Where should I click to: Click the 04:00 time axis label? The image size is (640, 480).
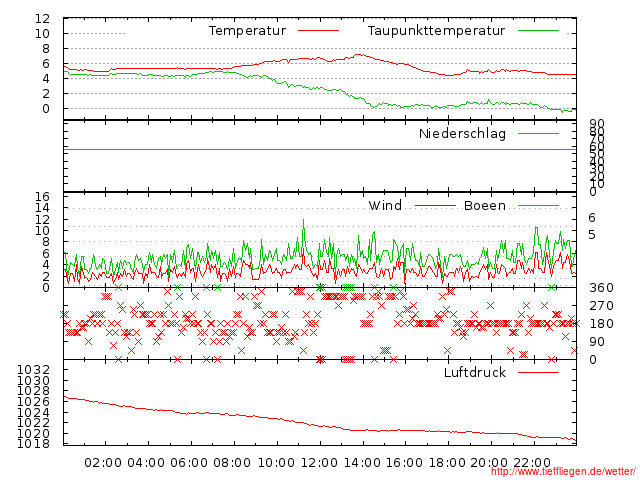[146, 463]
